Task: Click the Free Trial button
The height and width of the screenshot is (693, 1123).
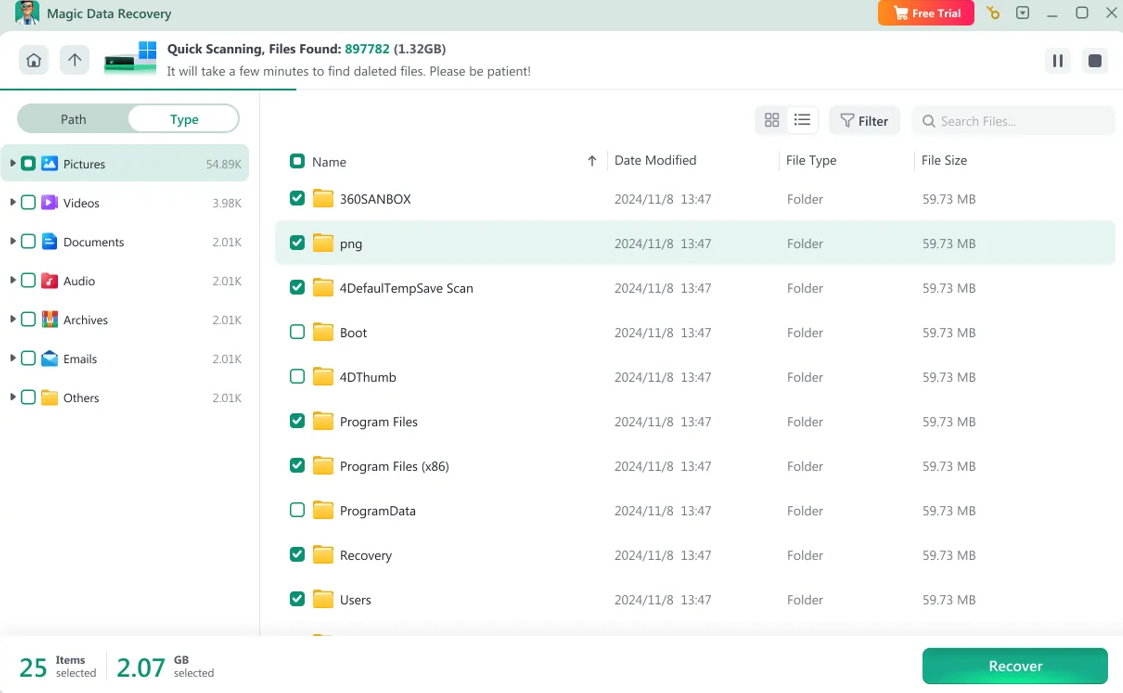Action: (x=926, y=13)
